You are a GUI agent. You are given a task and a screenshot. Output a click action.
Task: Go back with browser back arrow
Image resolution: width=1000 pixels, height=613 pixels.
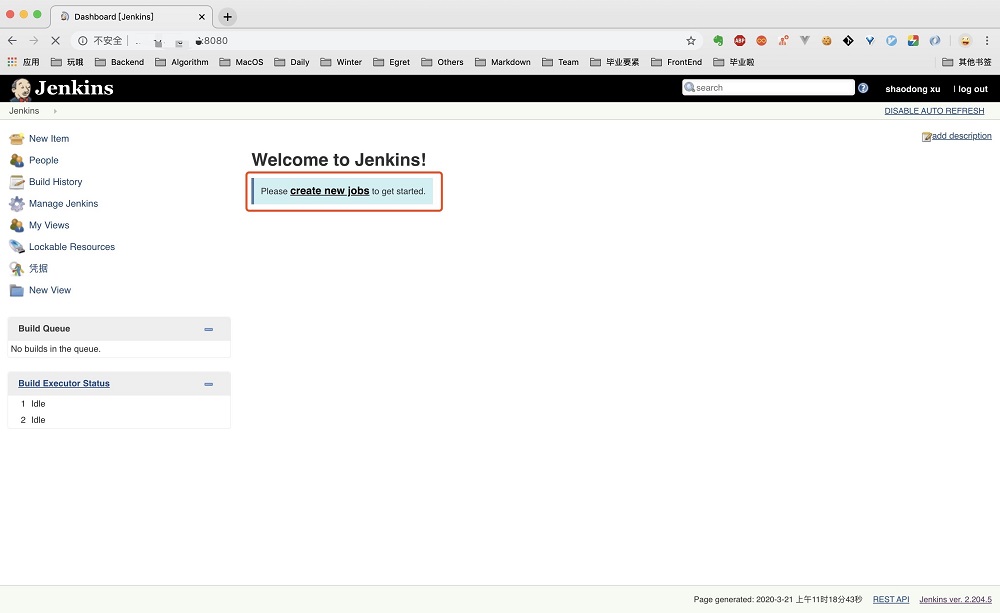tap(12, 40)
